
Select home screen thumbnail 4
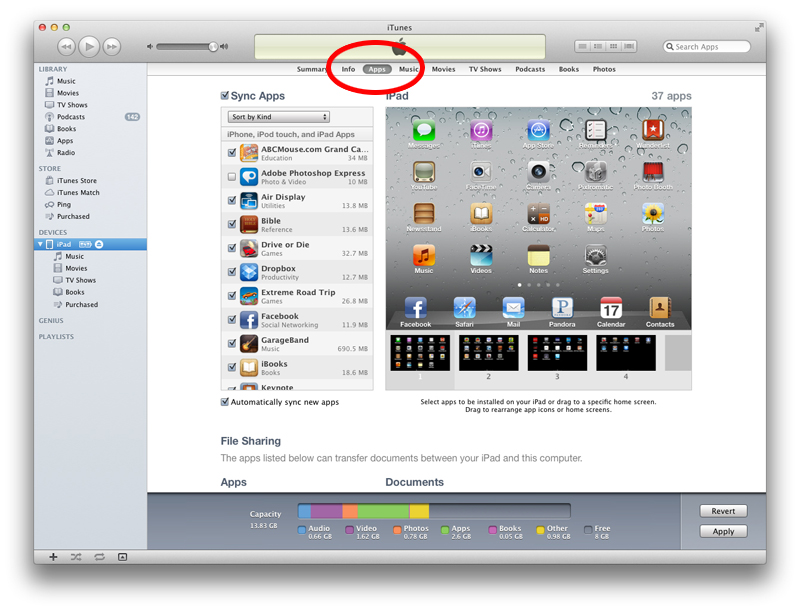point(626,353)
